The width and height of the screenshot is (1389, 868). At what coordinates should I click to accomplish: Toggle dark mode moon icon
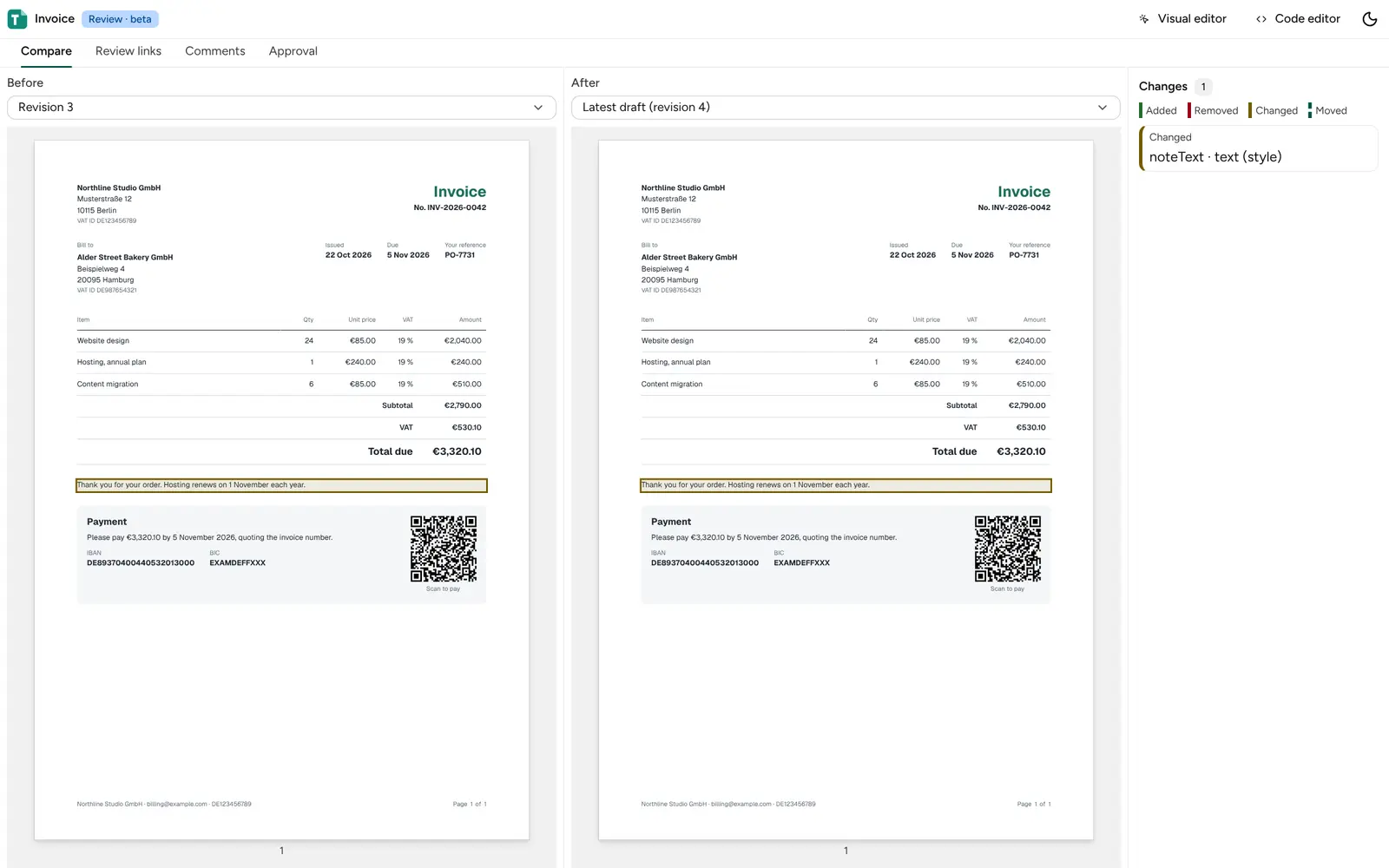click(1370, 19)
